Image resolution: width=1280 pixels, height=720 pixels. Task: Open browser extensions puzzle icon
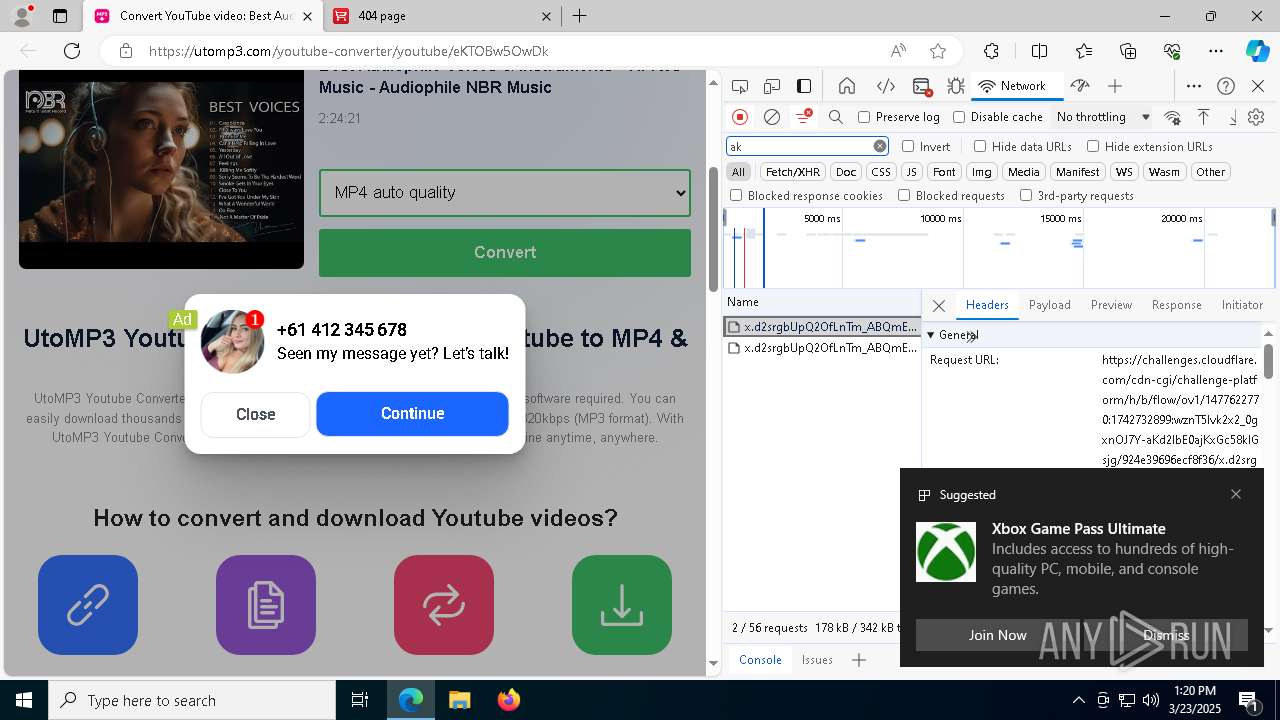pos(991,51)
